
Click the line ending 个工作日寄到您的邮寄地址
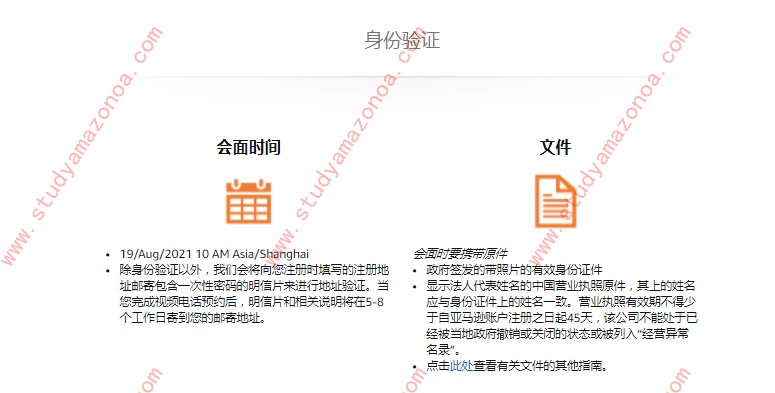click(193, 317)
